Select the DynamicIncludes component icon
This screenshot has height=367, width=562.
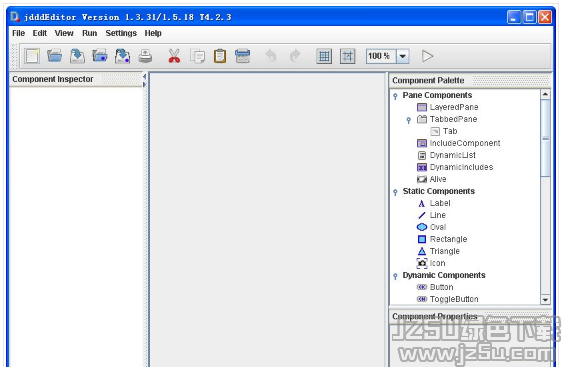[422, 167]
